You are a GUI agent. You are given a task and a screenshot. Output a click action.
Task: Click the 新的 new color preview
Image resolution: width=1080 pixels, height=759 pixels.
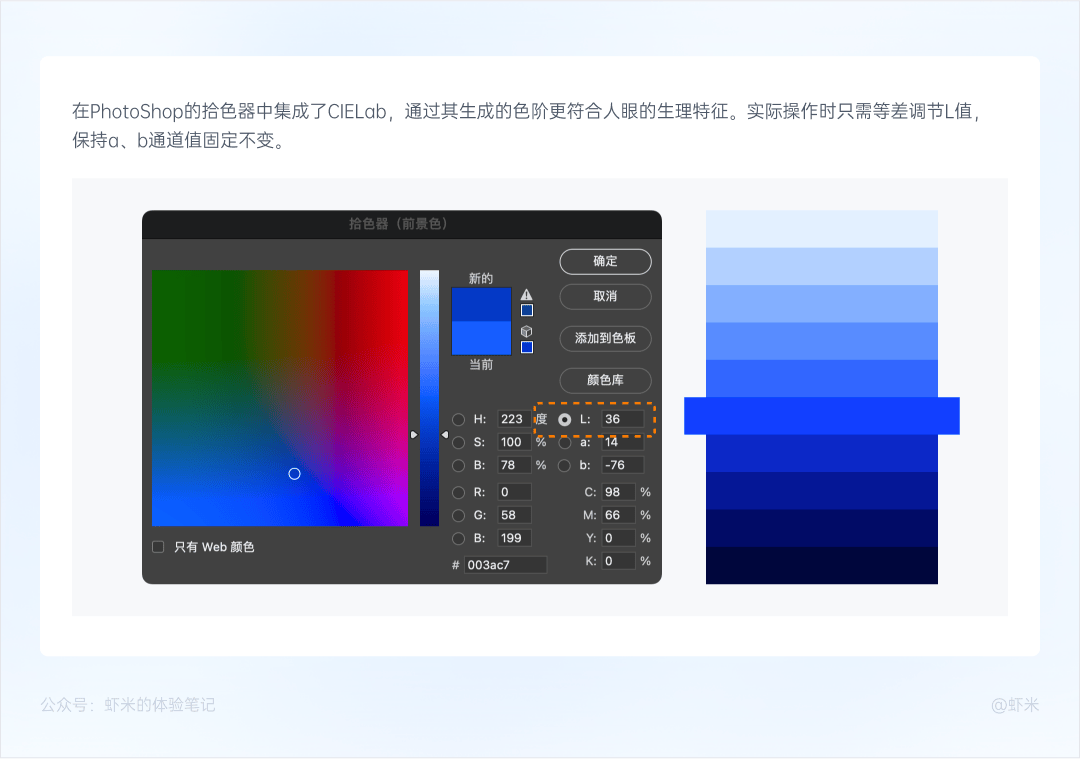481,304
